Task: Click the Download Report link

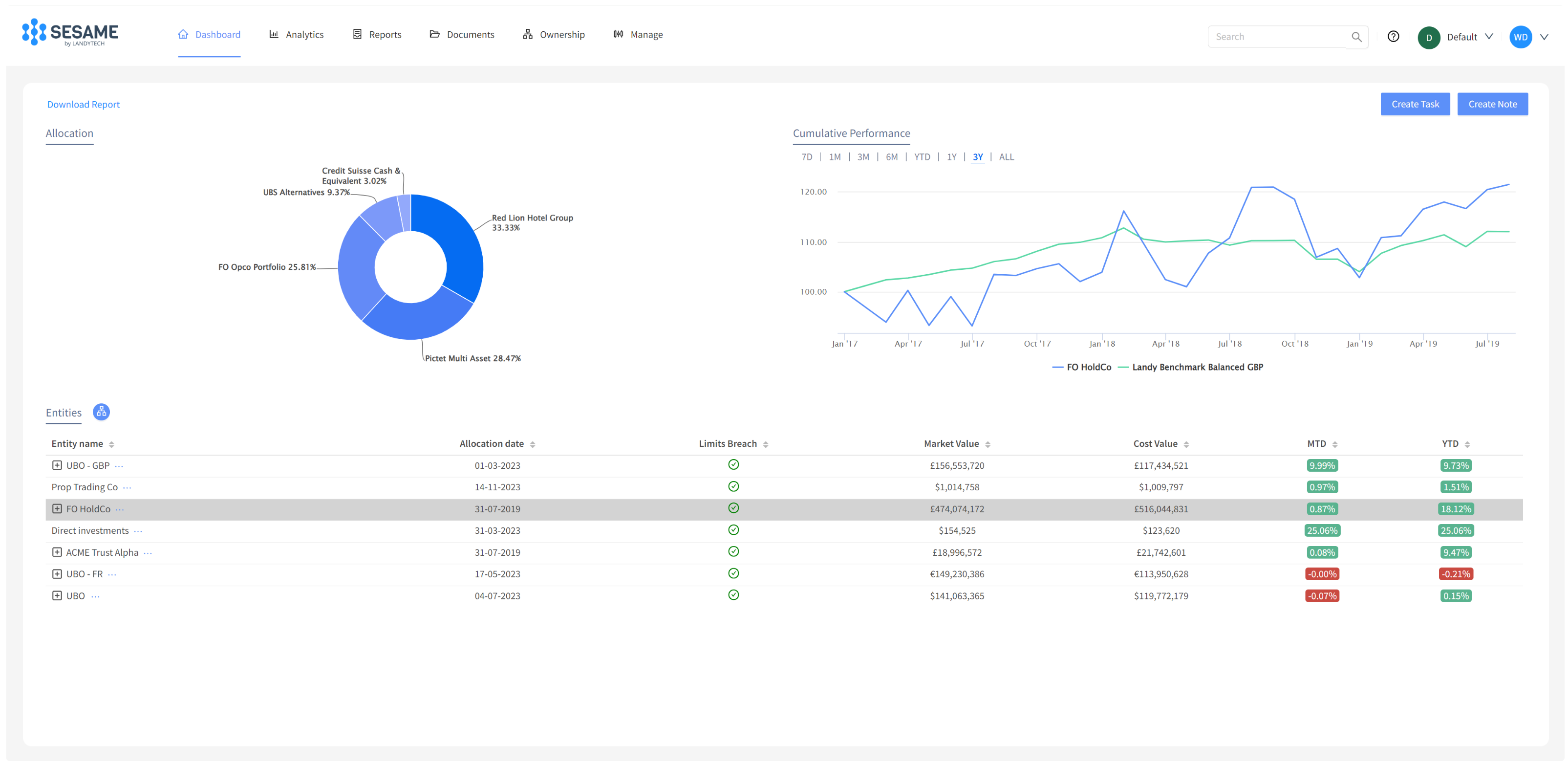Action: point(84,105)
